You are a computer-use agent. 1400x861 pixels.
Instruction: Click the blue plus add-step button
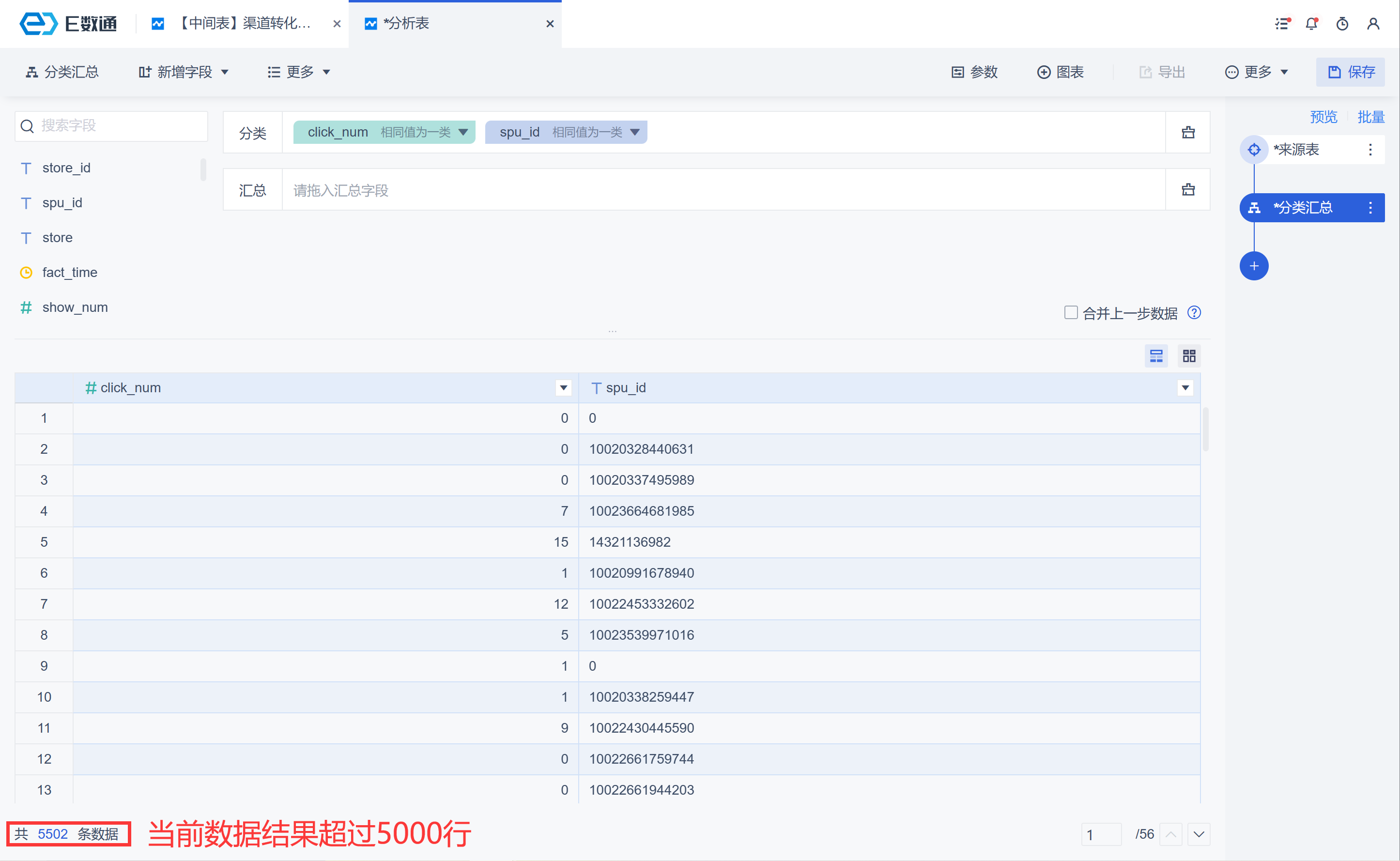[1254, 266]
